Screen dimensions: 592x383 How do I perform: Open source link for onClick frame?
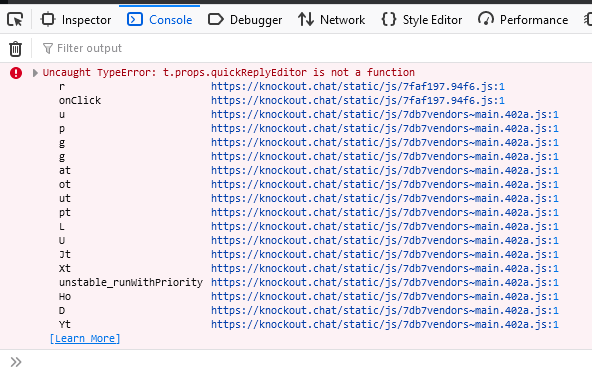tap(358, 100)
